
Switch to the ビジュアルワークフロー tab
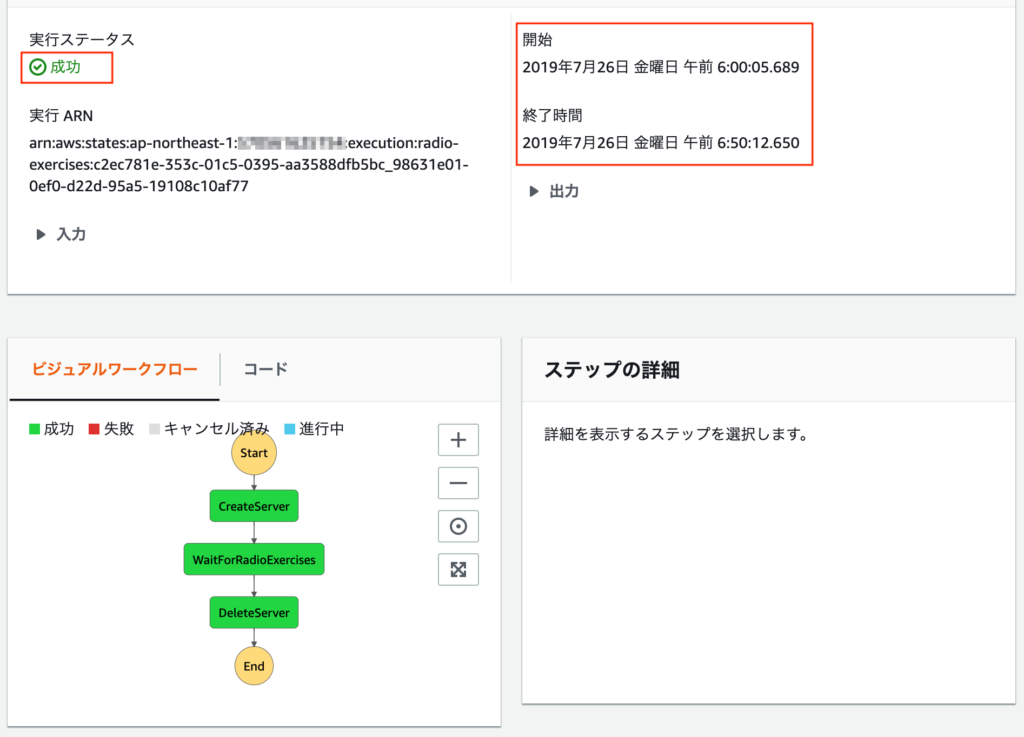pos(114,369)
